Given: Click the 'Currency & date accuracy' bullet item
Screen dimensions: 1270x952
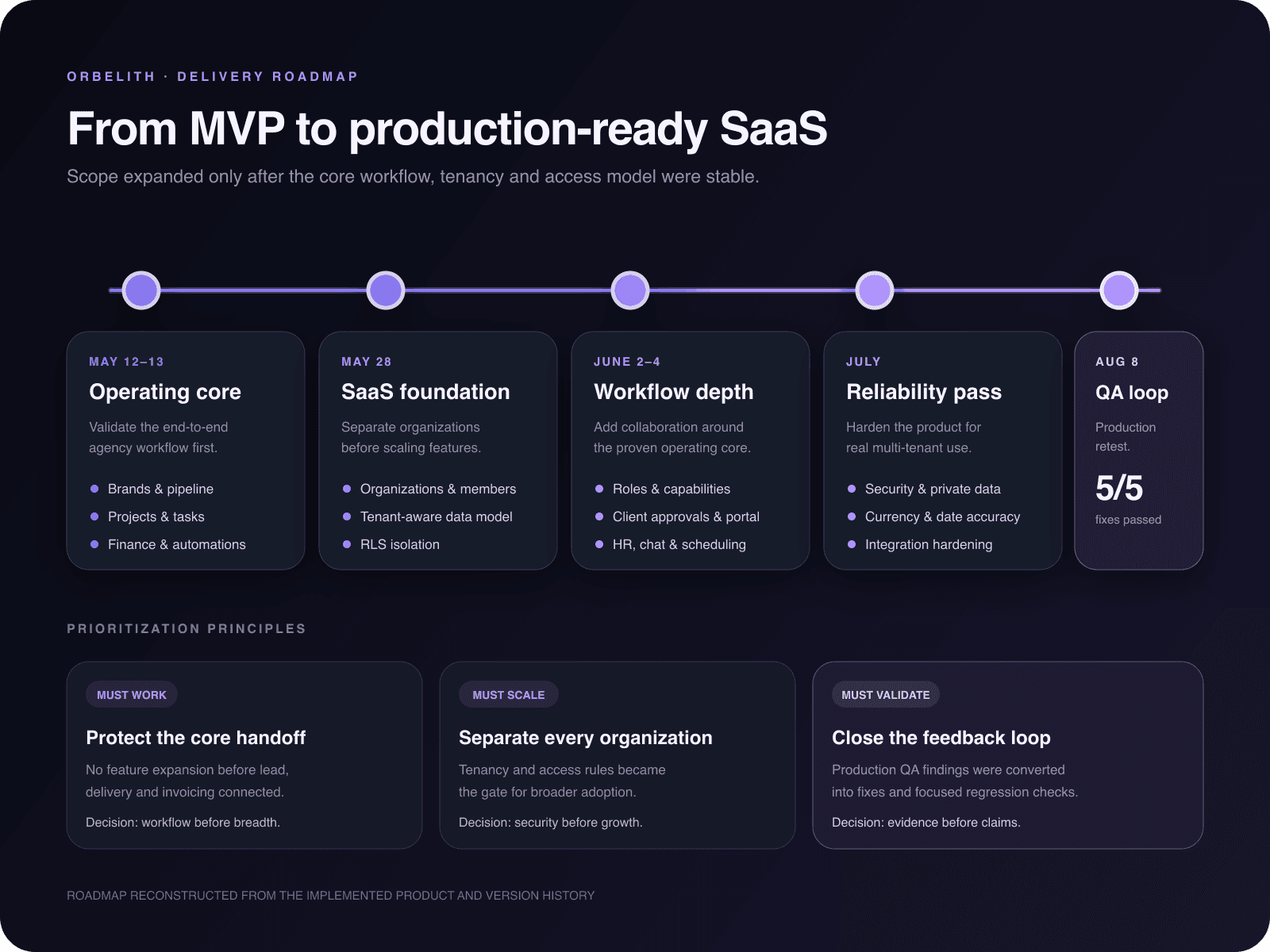Looking at the screenshot, I should point(933,516).
